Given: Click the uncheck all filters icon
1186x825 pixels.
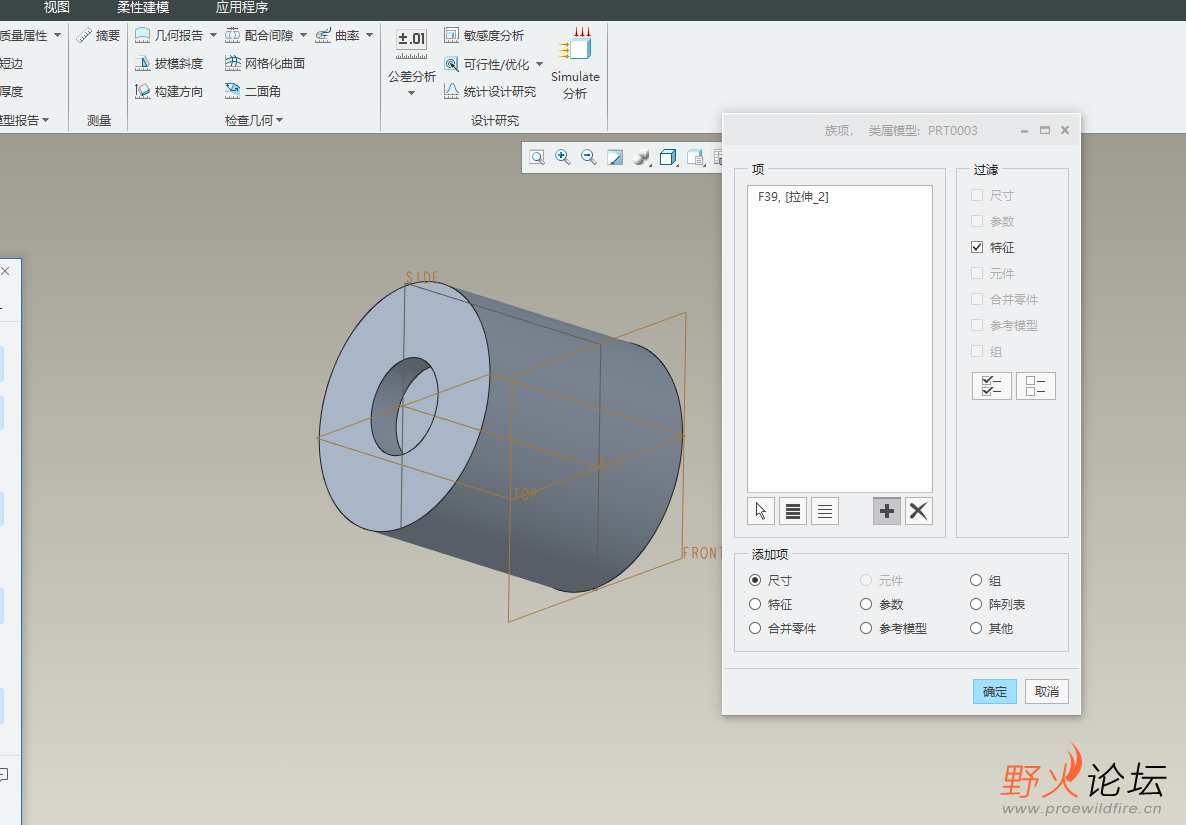Looking at the screenshot, I should click(1035, 386).
